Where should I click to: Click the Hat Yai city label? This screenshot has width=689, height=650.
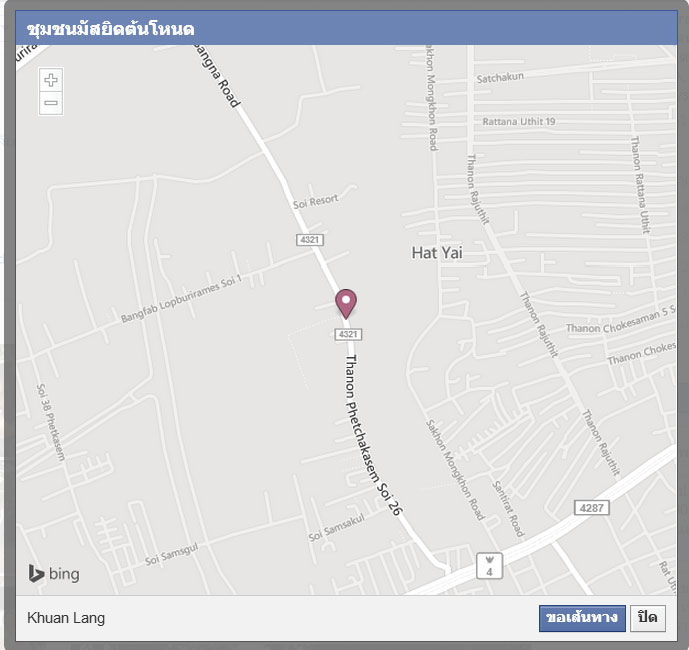(437, 253)
